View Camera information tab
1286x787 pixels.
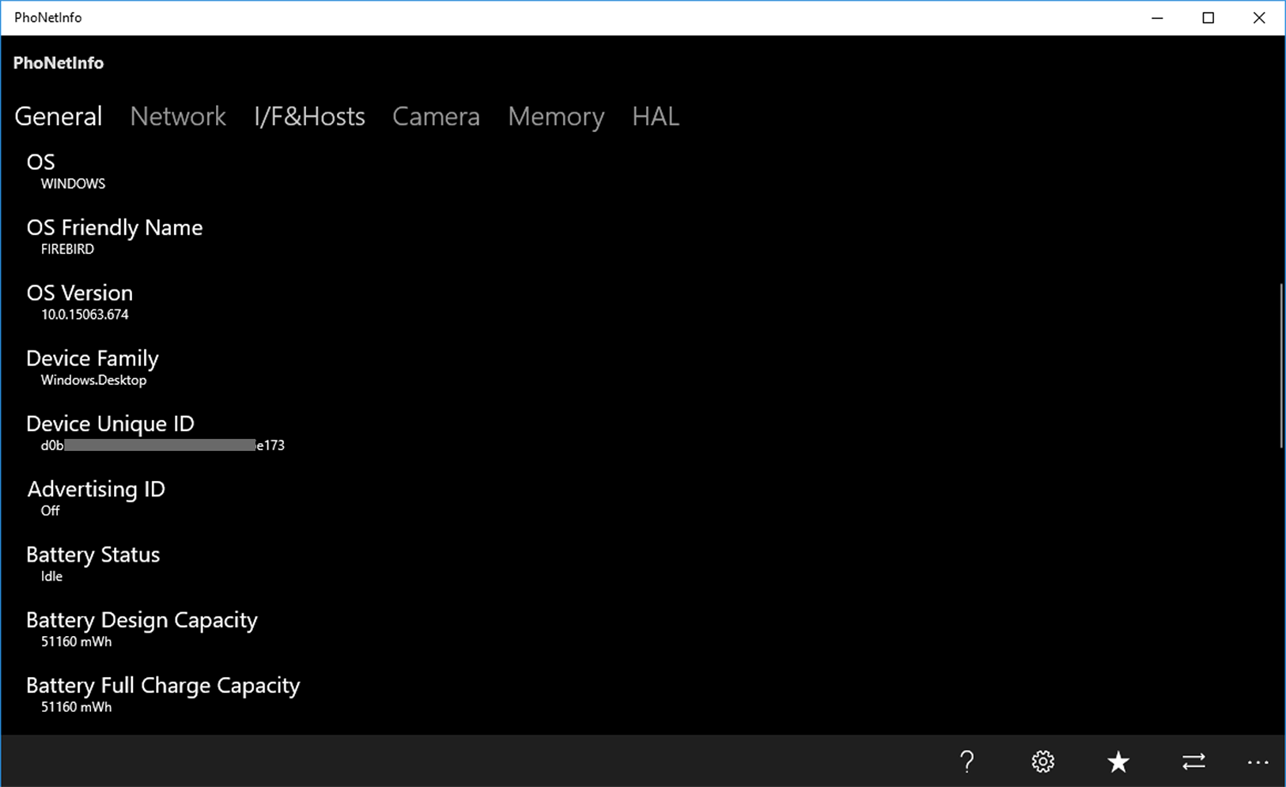(436, 116)
